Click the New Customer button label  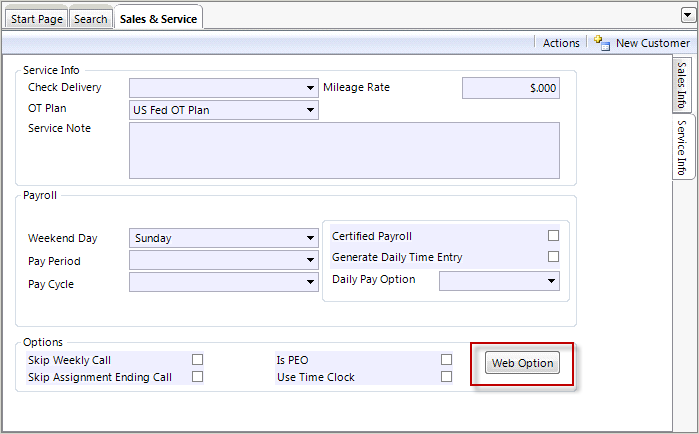[653, 43]
